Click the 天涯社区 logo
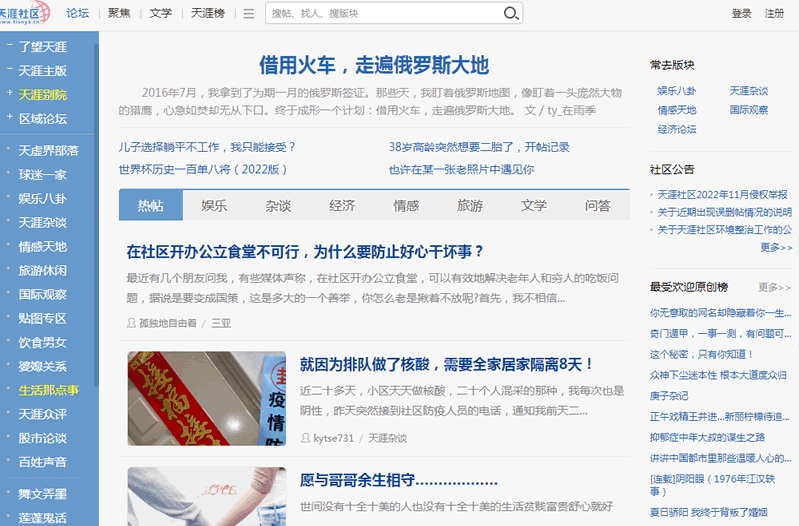799x526 pixels. pyautogui.click(x=26, y=13)
